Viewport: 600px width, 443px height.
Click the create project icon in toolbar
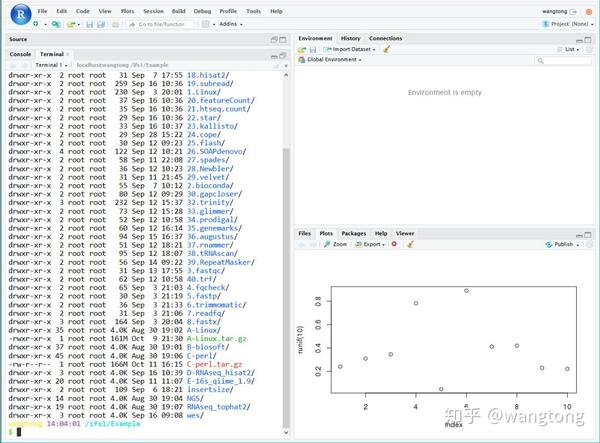click(x=56, y=24)
